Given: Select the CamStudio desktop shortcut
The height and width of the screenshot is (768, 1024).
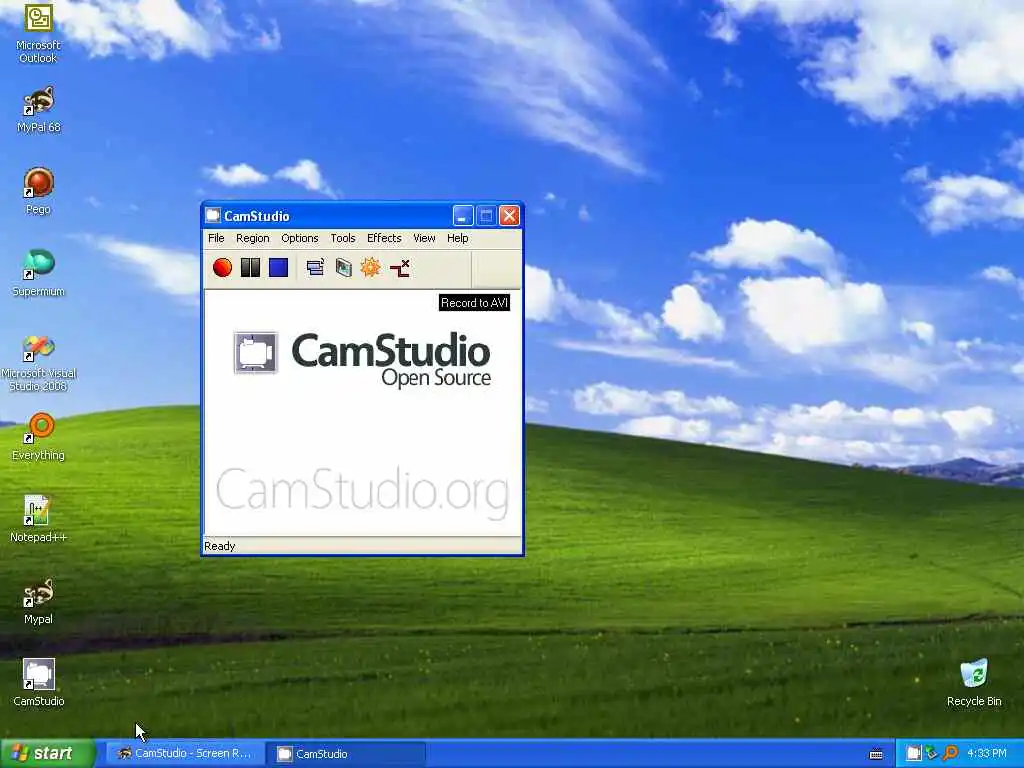Looking at the screenshot, I should click(x=39, y=683).
